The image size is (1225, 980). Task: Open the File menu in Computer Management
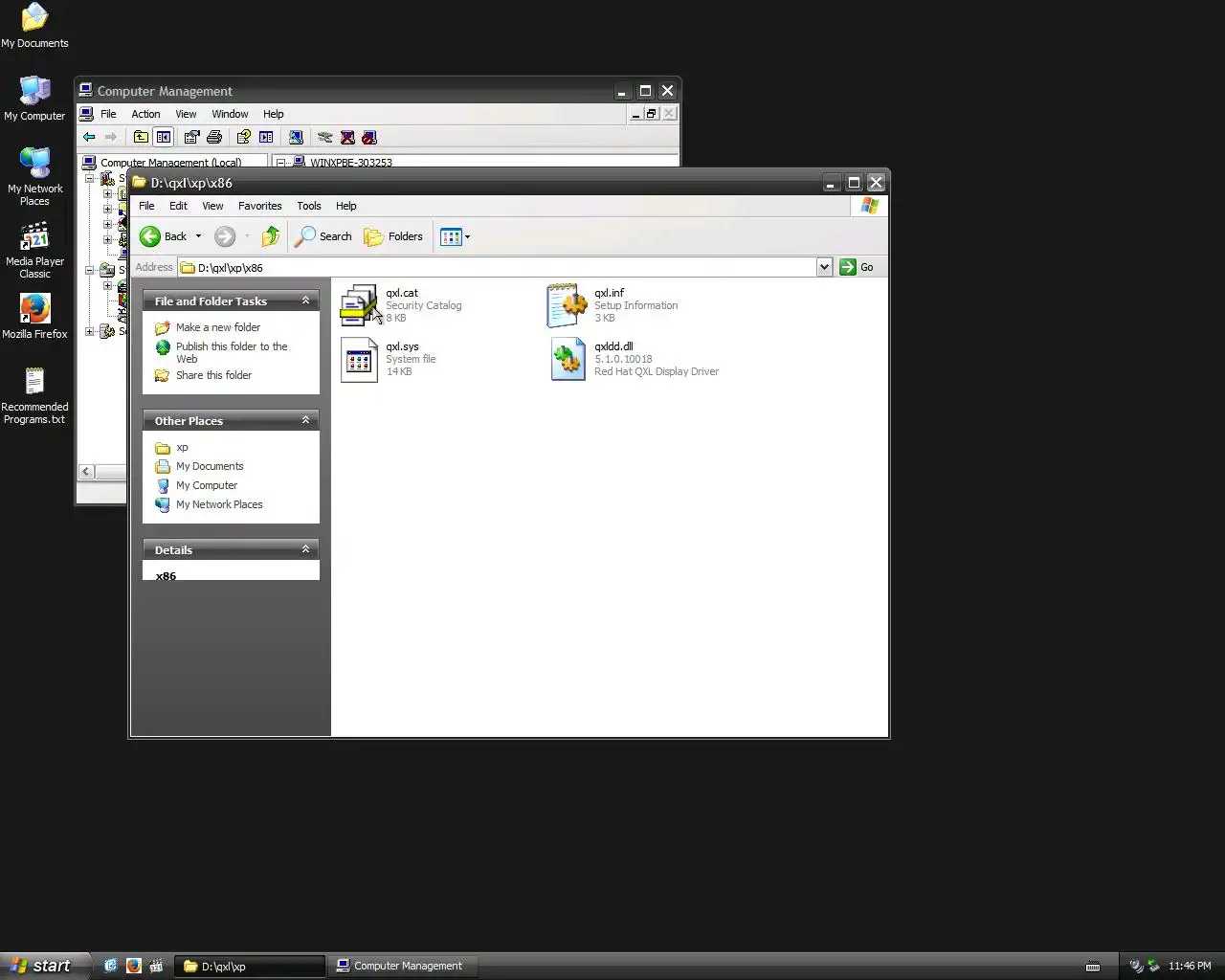108,114
